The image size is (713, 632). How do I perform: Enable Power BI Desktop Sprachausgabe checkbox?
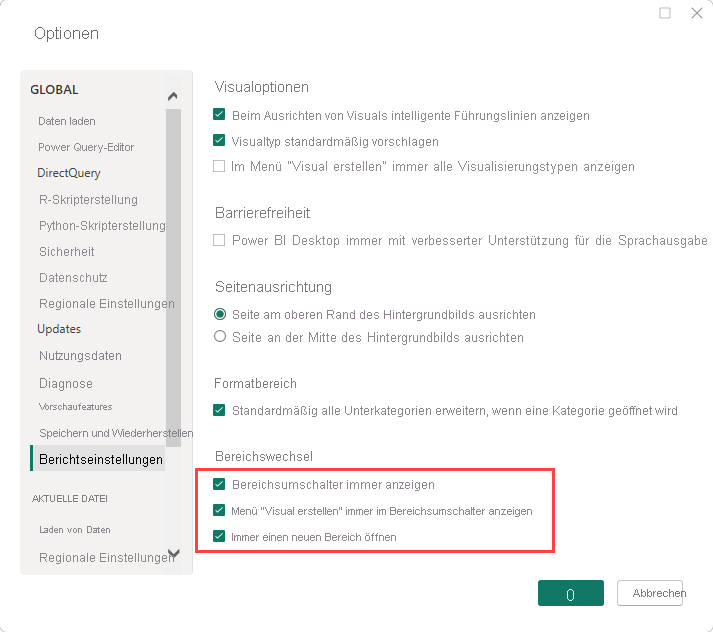tap(219, 240)
